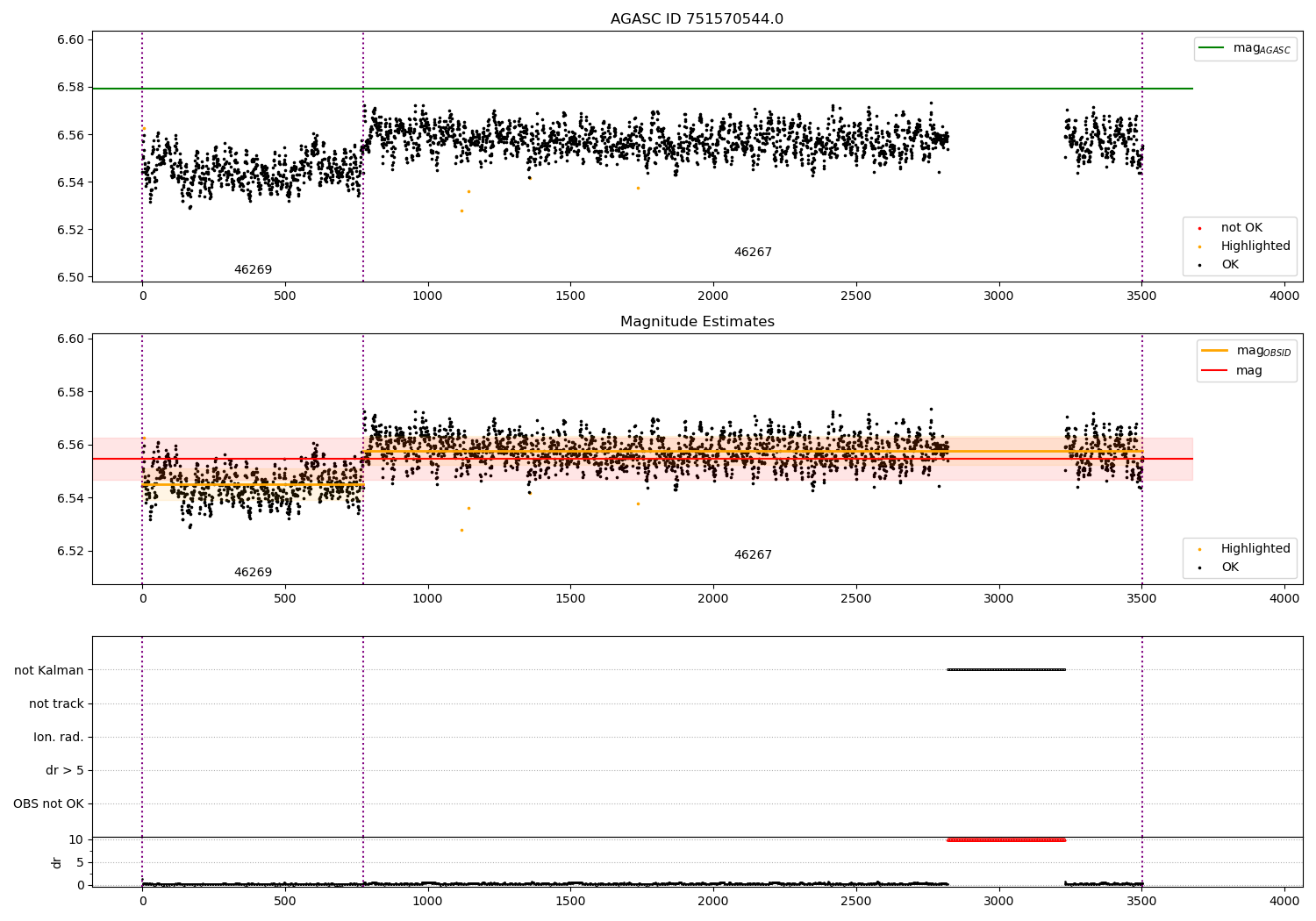Screen dimensions: 1316x921
Task: Click the orange line sample in middle legend
Action: (1214, 351)
